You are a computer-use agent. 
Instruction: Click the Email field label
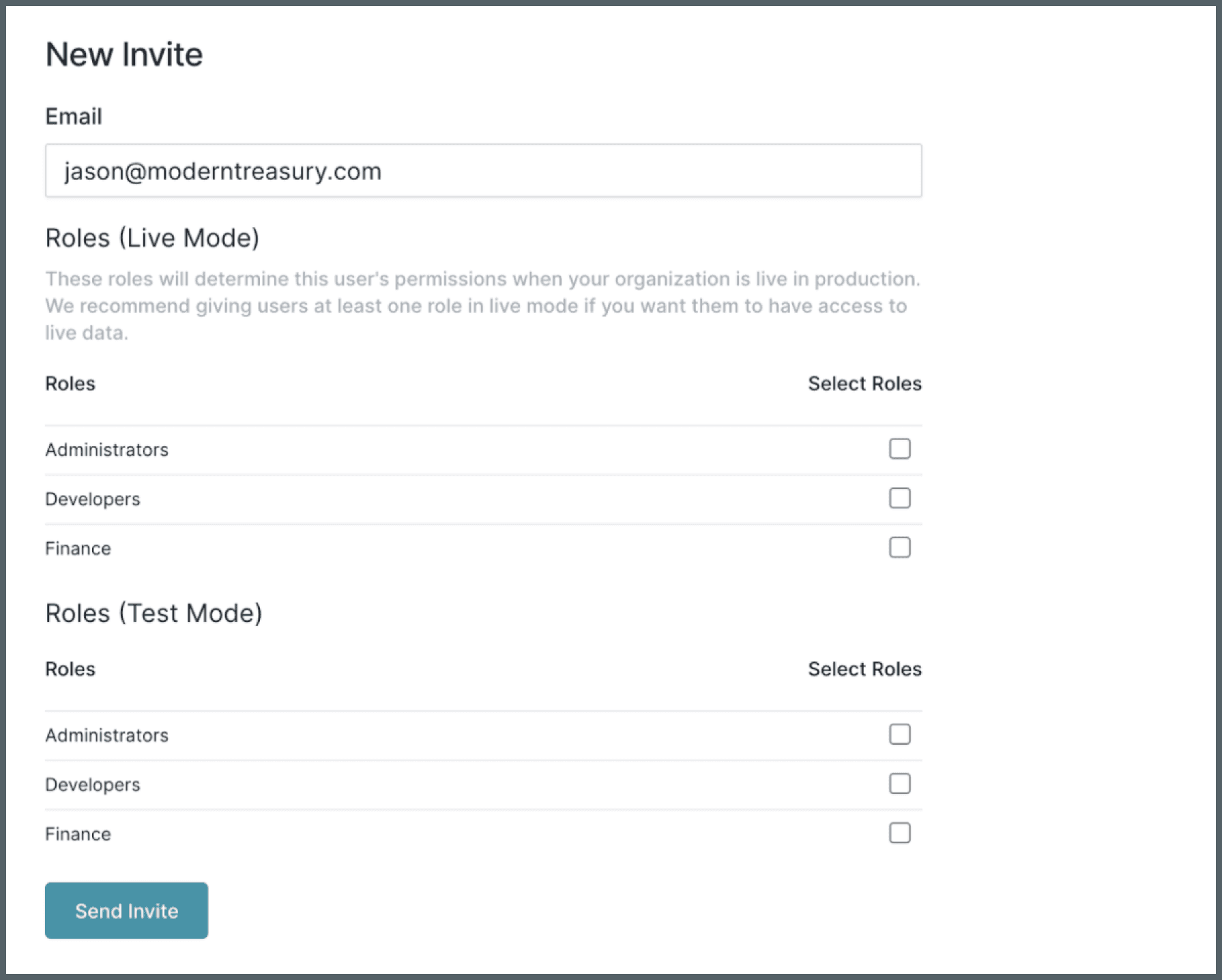(74, 117)
